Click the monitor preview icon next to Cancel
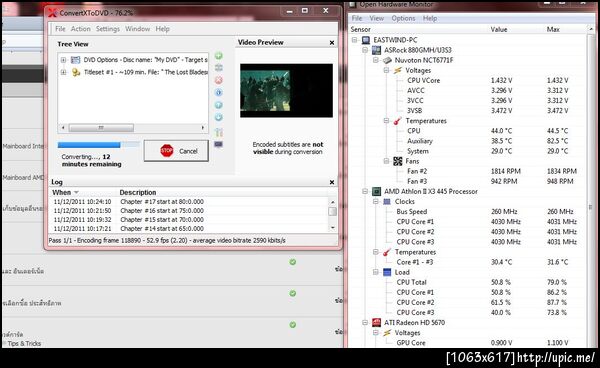Image resolution: width=600 pixels, height=368 pixels. point(218,145)
